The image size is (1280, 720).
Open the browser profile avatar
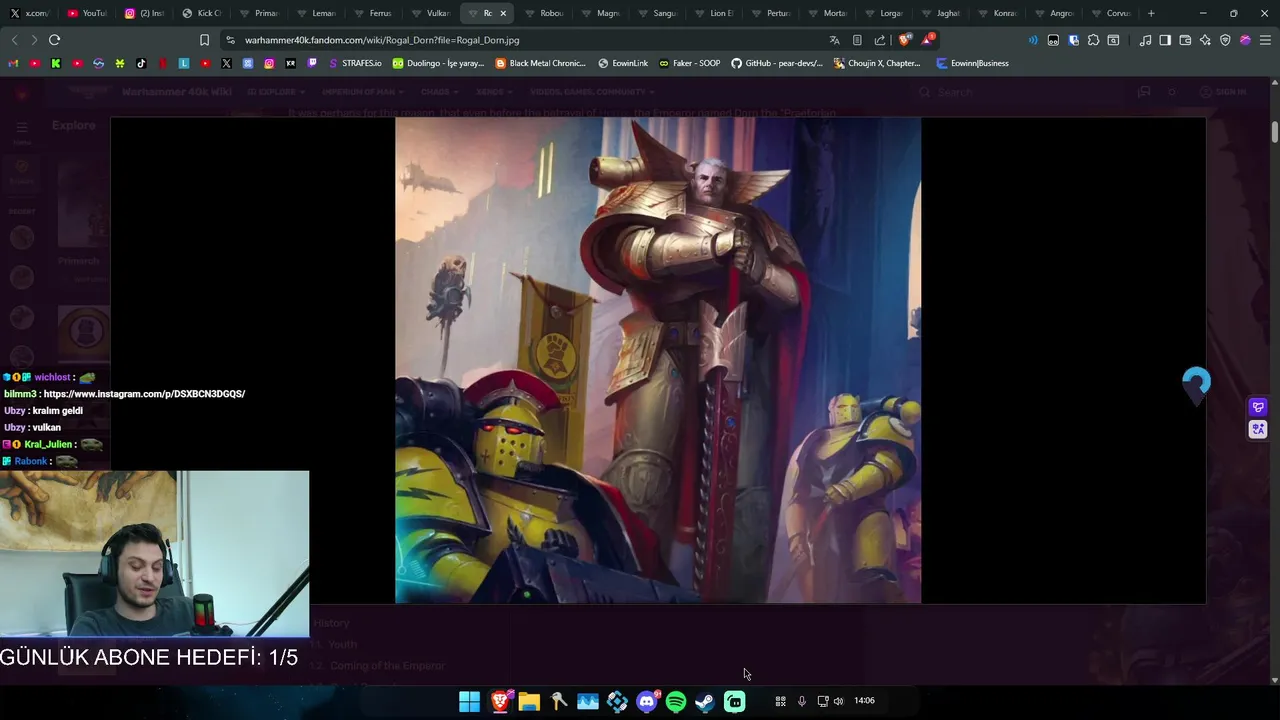(1245, 40)
